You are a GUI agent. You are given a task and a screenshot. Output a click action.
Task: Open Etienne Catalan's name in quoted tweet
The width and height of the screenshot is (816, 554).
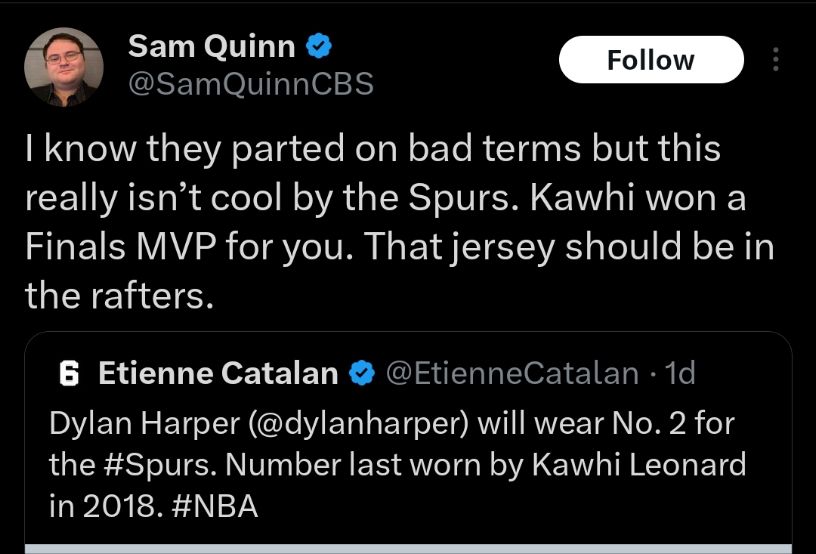[x=218, y=374]
